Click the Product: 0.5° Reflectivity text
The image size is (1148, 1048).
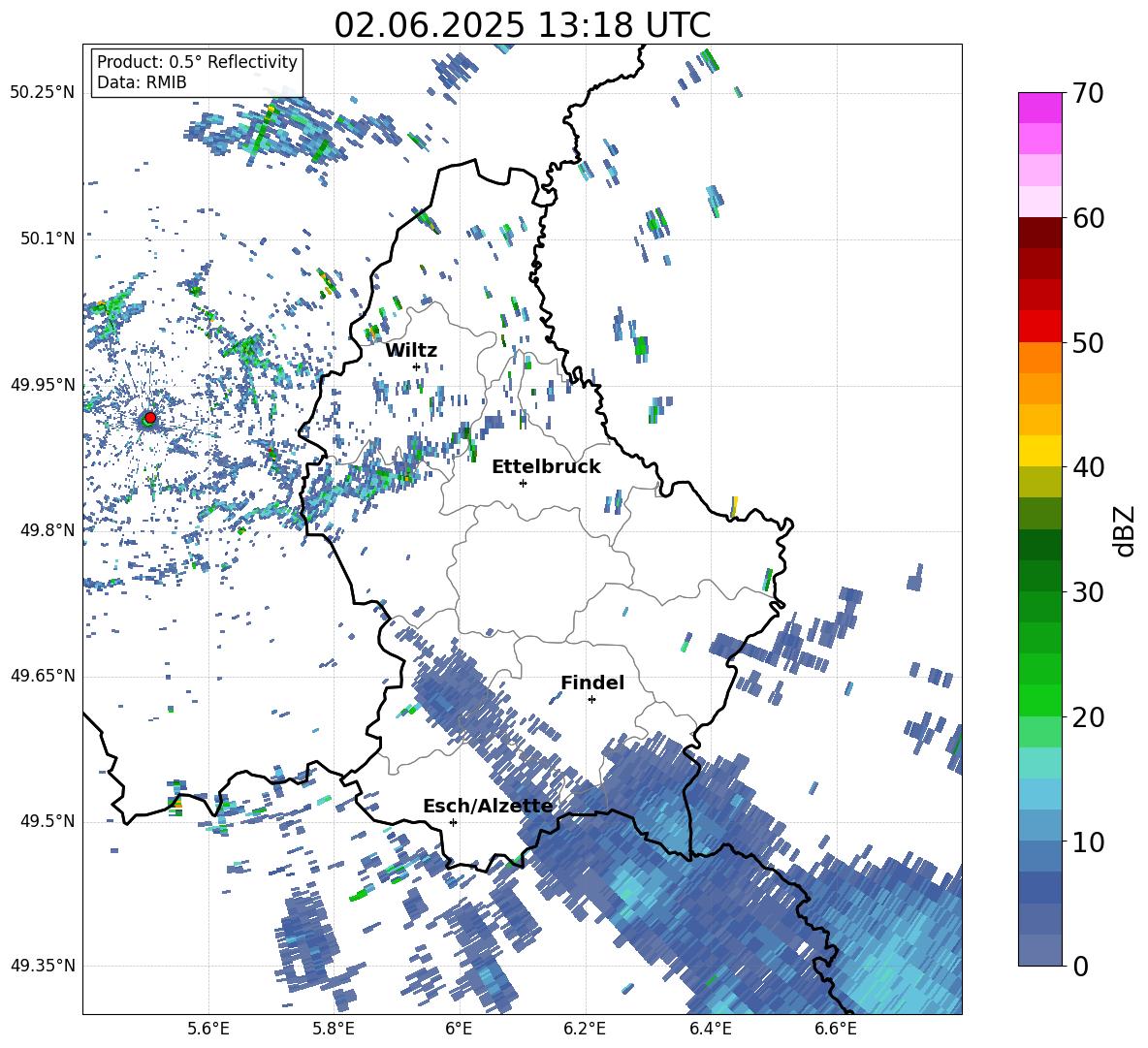[x=197, y=61]
